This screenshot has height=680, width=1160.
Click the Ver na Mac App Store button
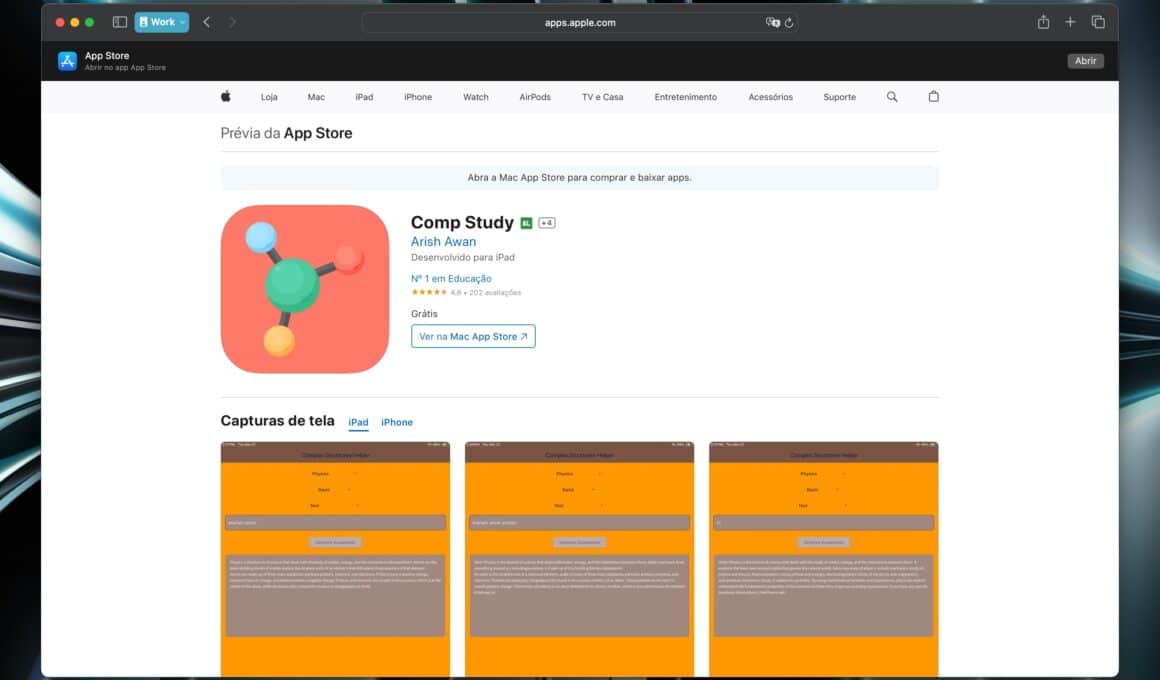tap(473, 336)
